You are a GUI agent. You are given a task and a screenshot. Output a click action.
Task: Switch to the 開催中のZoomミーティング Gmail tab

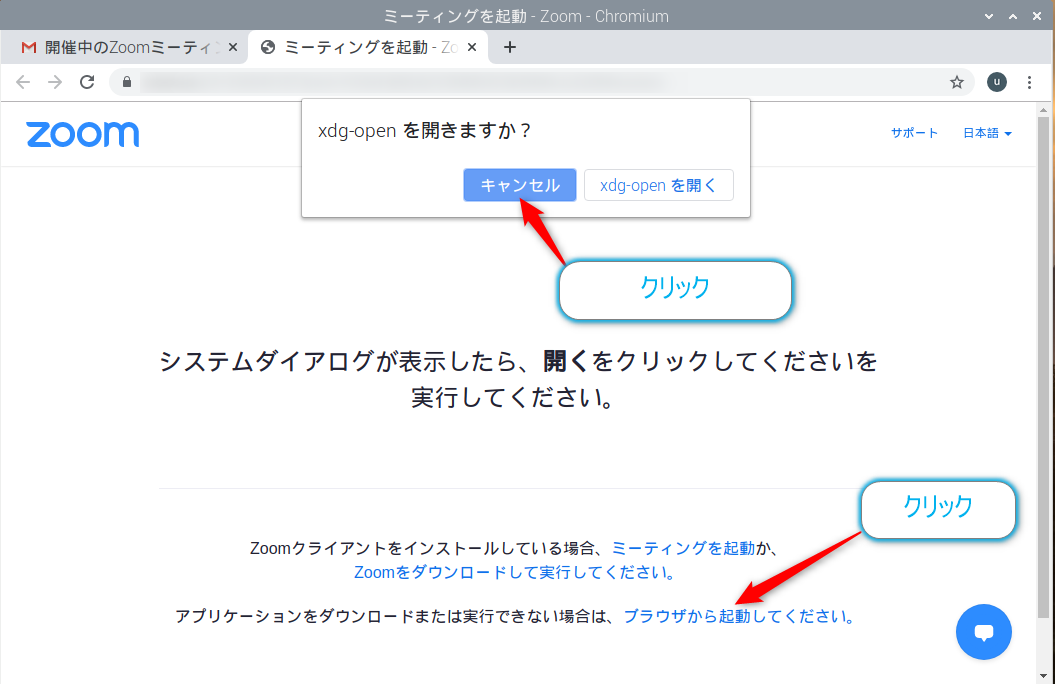point(124,47)
